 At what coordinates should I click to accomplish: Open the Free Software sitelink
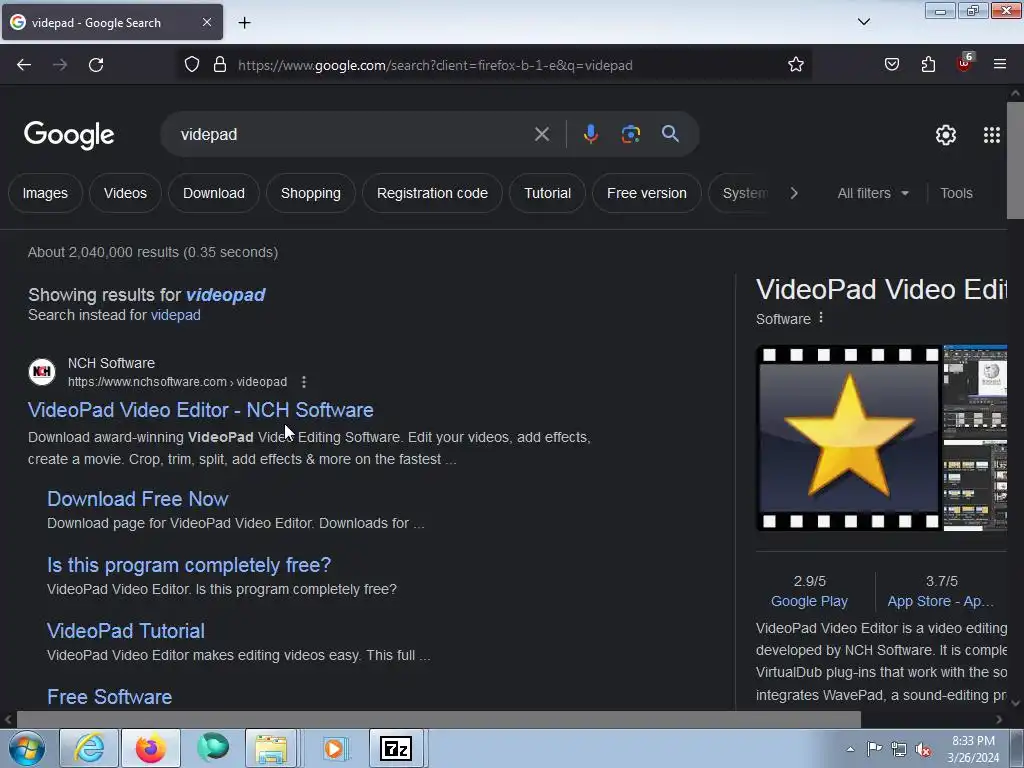[110, 697]
